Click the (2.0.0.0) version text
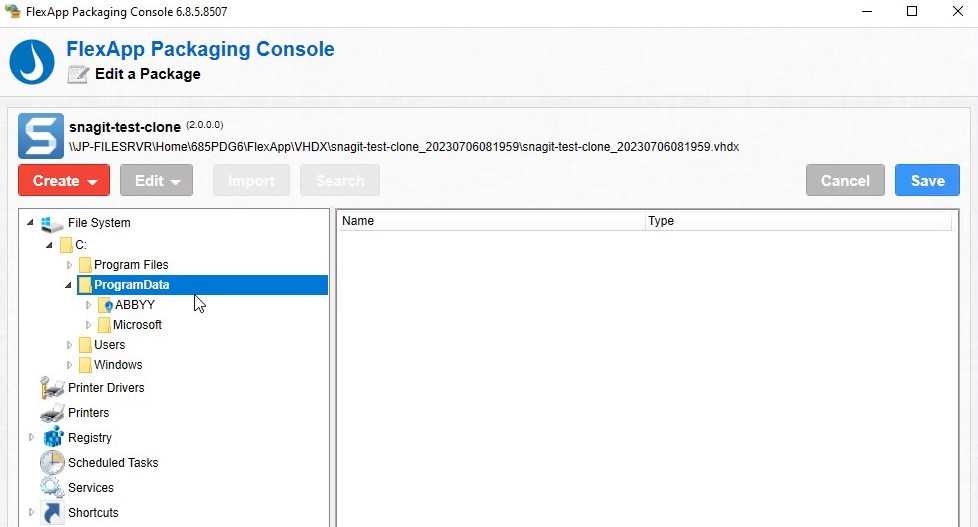Screen dimensions: 978x527 pos(205,125)
